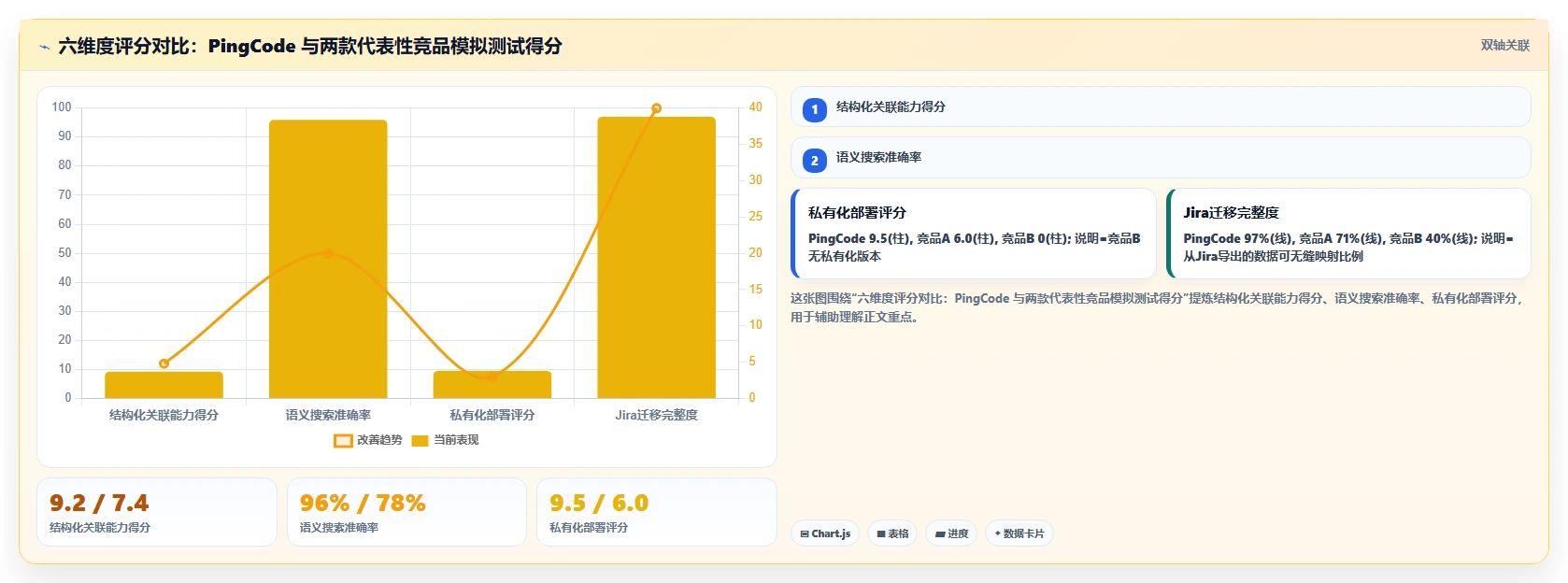The width and height of the screenshot is (1568, 583).
Task: Click the Chart.js tag
Action: (825, 533)
